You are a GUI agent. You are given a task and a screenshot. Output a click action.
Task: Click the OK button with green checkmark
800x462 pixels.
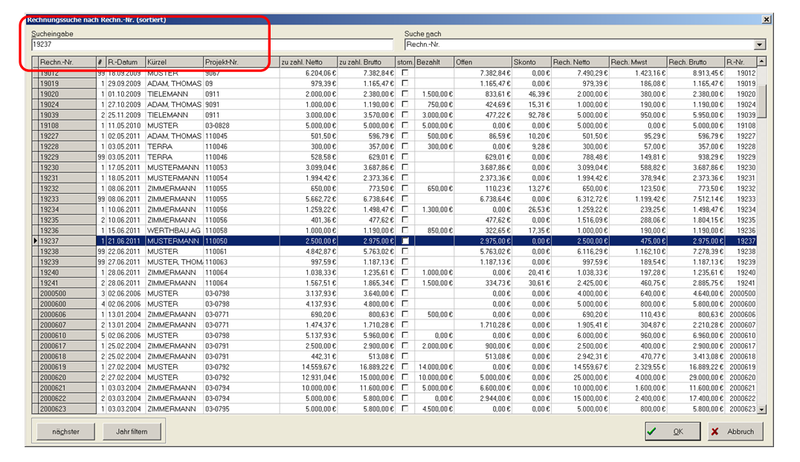click(x=674, y=431)
